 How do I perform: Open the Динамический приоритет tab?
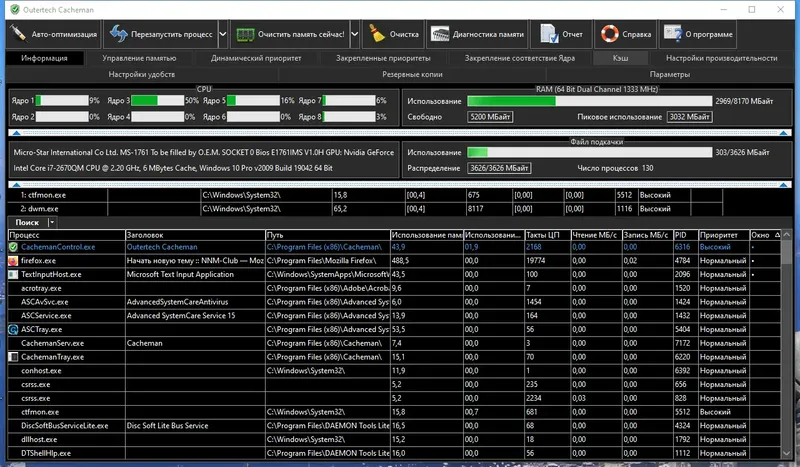click(x=256, y=58)
